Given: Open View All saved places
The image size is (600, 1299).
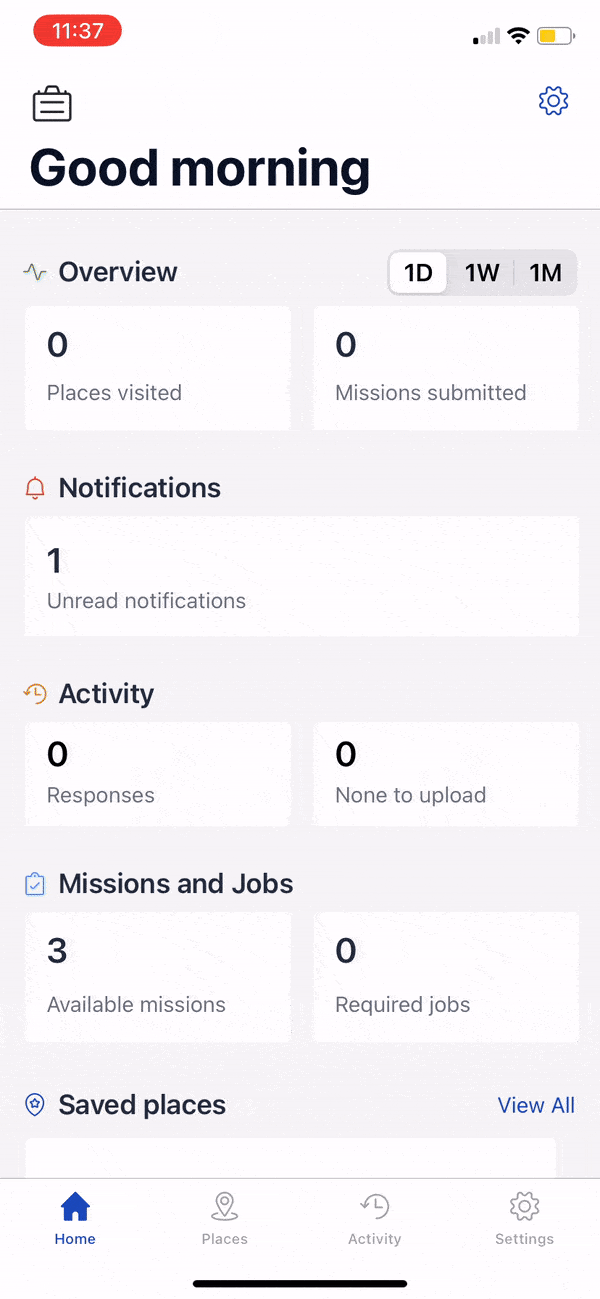Looking at the screenshot, I should pos(536,1105).
